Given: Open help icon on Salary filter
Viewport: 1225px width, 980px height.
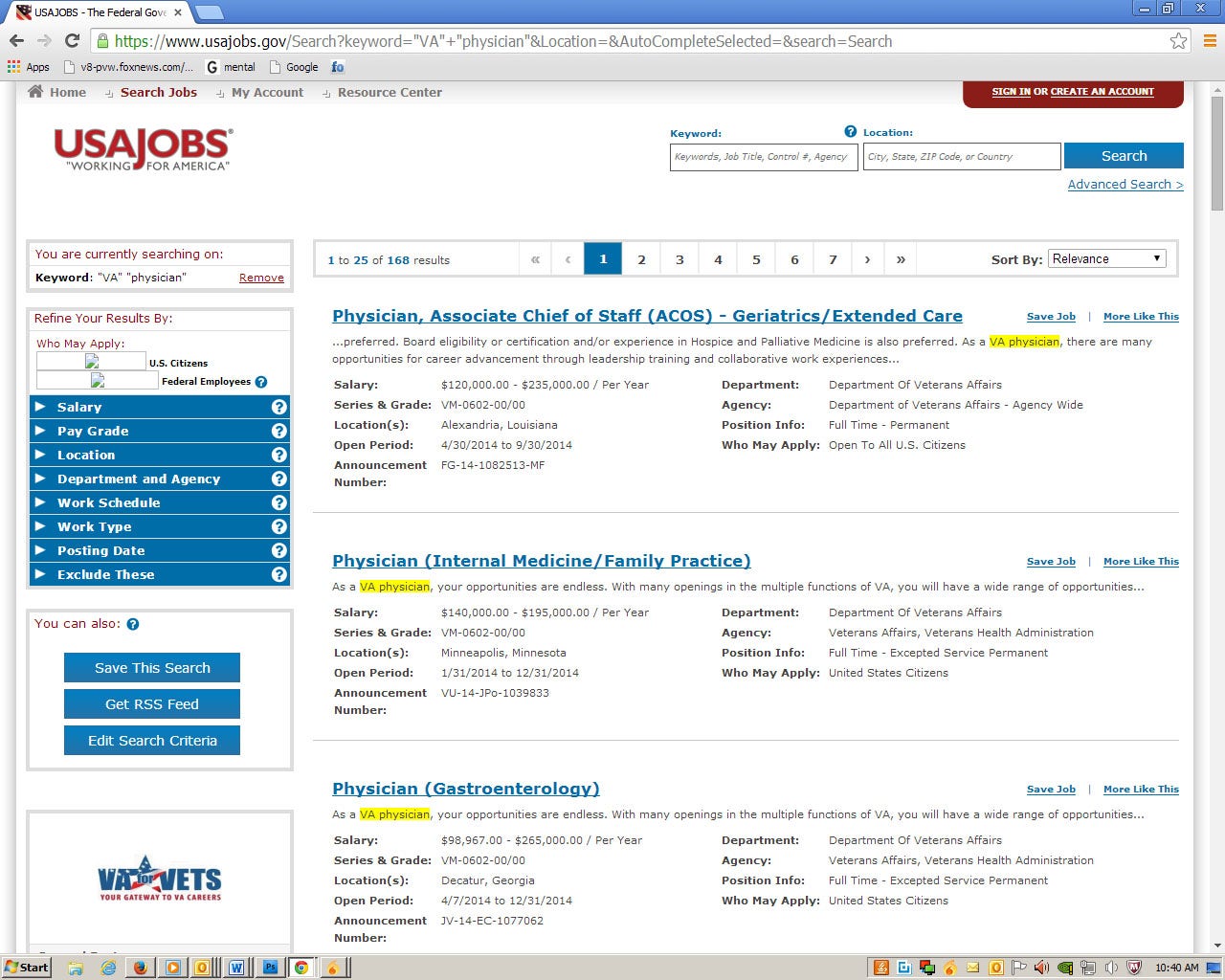Looking at the screenshot, I should pos(279,407).
